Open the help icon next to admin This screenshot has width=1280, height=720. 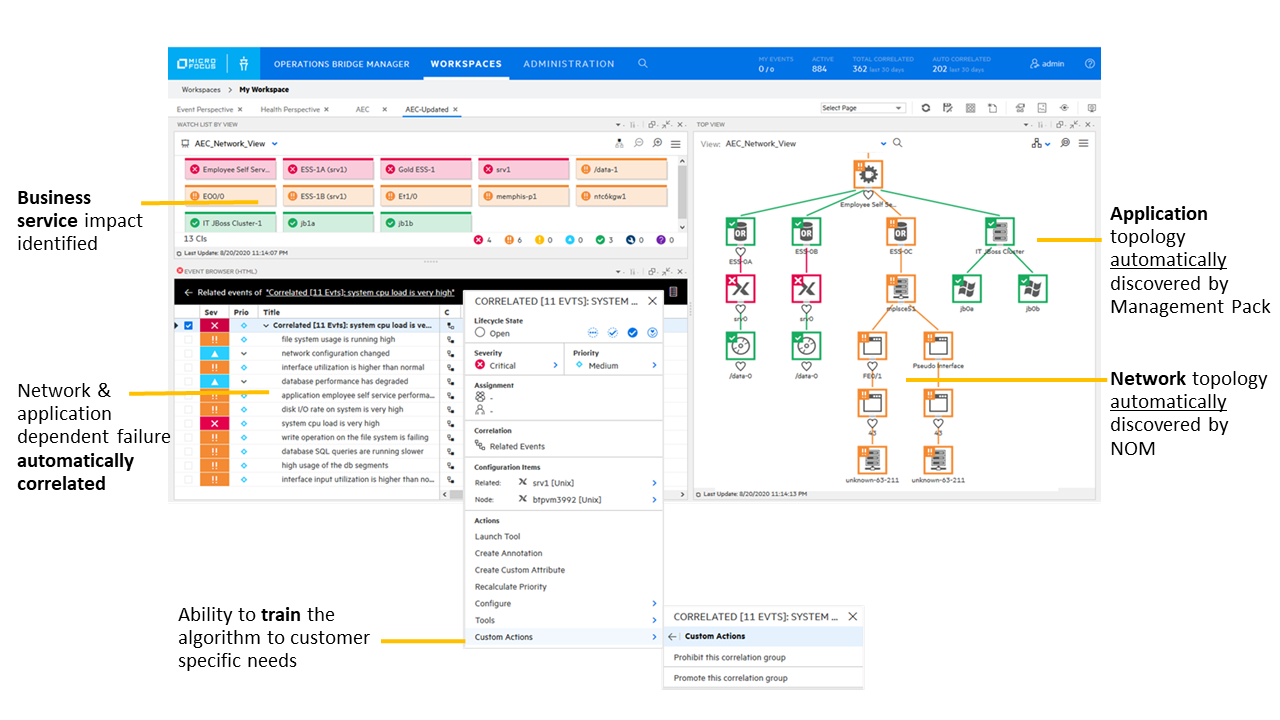coord(1089,64)
